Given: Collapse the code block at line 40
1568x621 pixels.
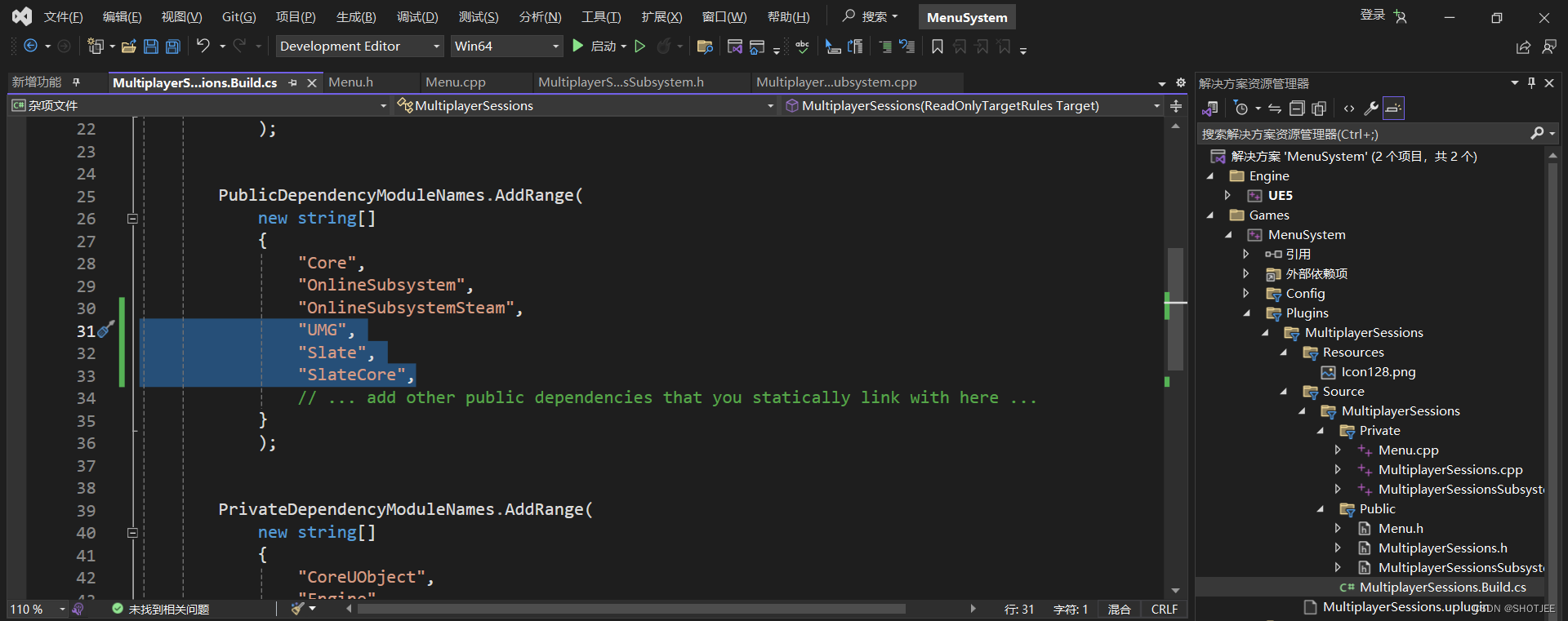Looking at the screenshot, I should tap(132, 533).
